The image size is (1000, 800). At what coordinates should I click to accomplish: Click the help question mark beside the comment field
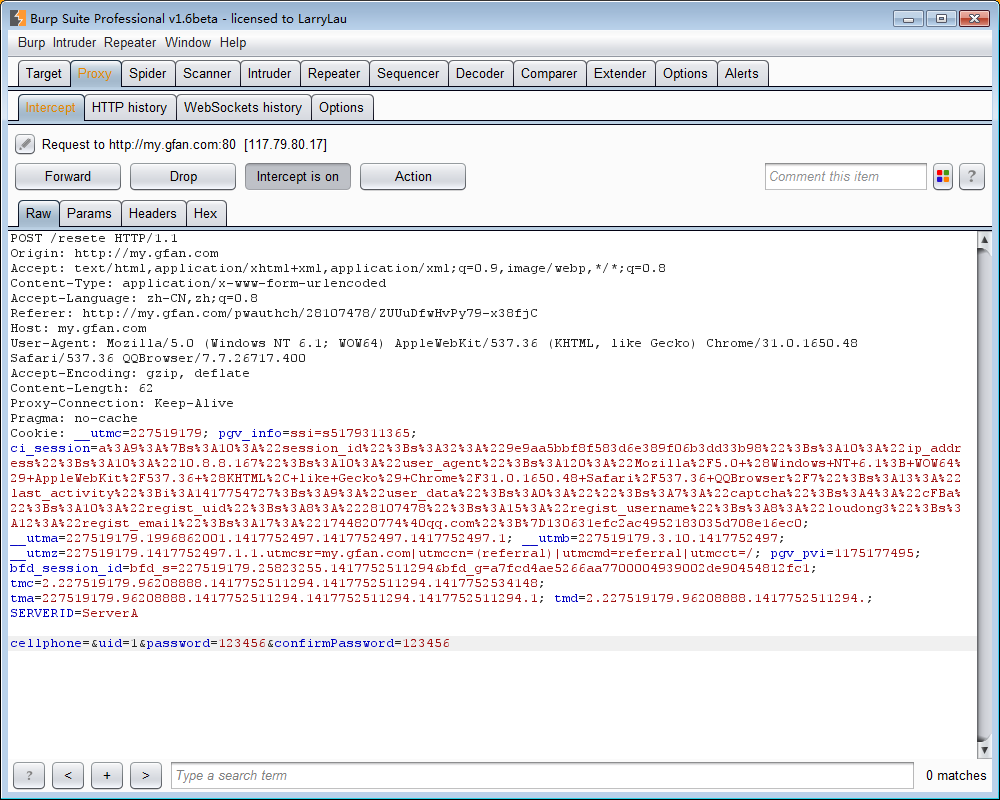coord(971,176)
